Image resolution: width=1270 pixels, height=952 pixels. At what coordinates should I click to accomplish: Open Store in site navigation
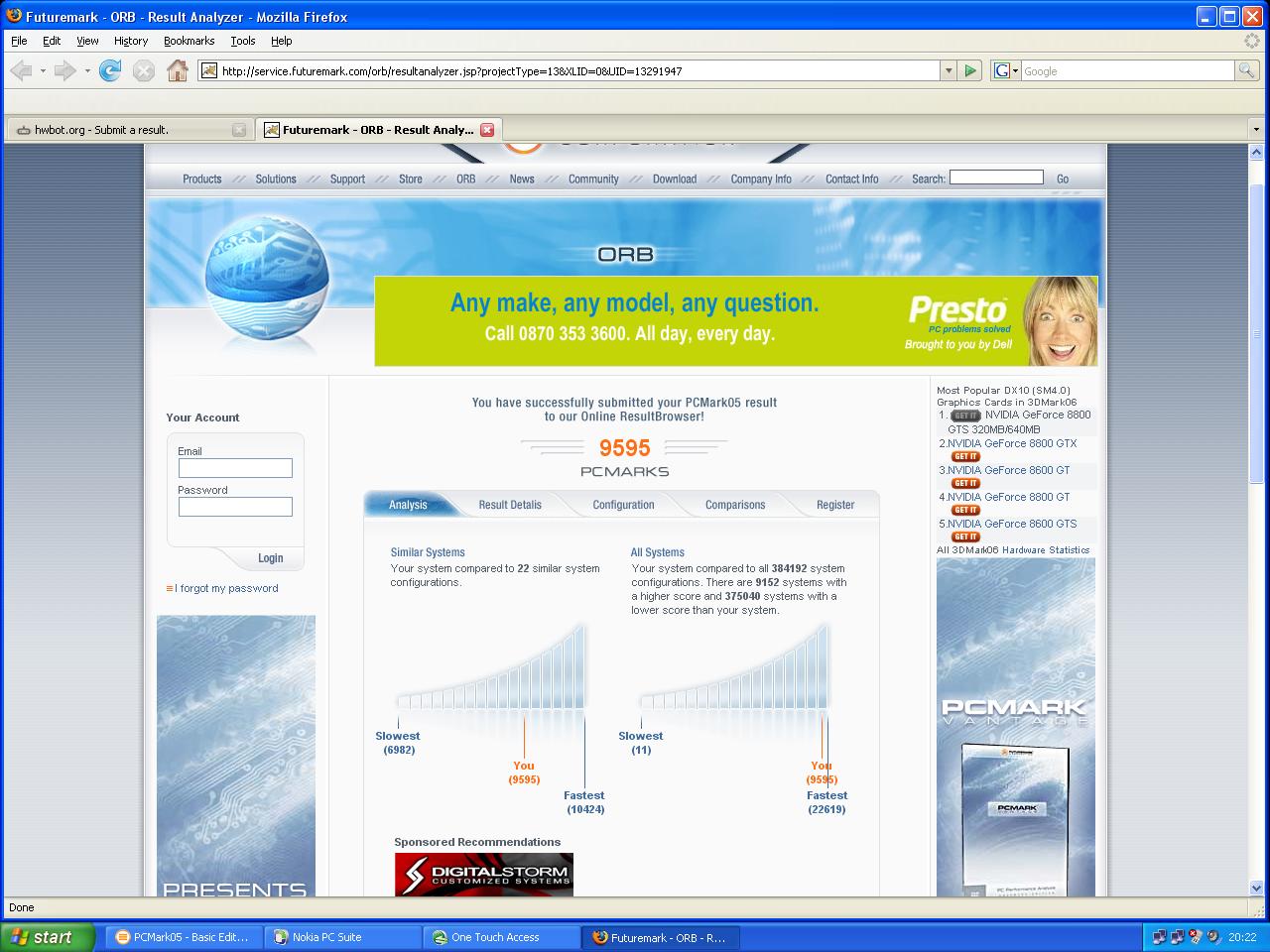[411, 179]
